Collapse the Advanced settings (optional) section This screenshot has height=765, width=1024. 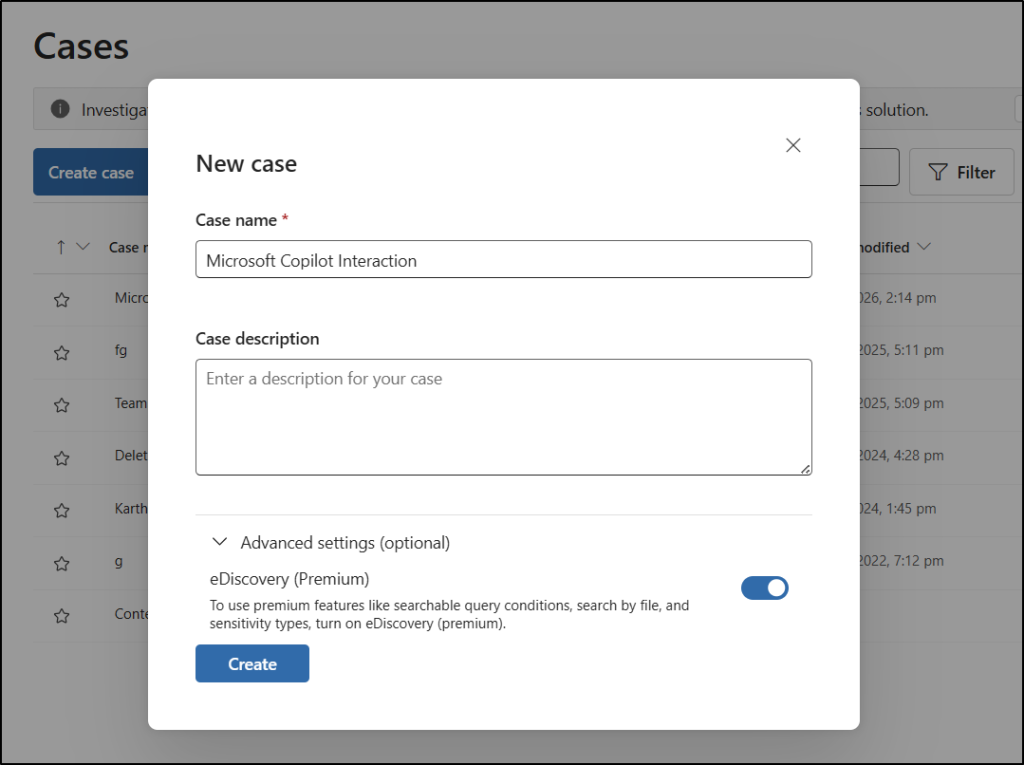pyautogui.click(x=220, y=542)
